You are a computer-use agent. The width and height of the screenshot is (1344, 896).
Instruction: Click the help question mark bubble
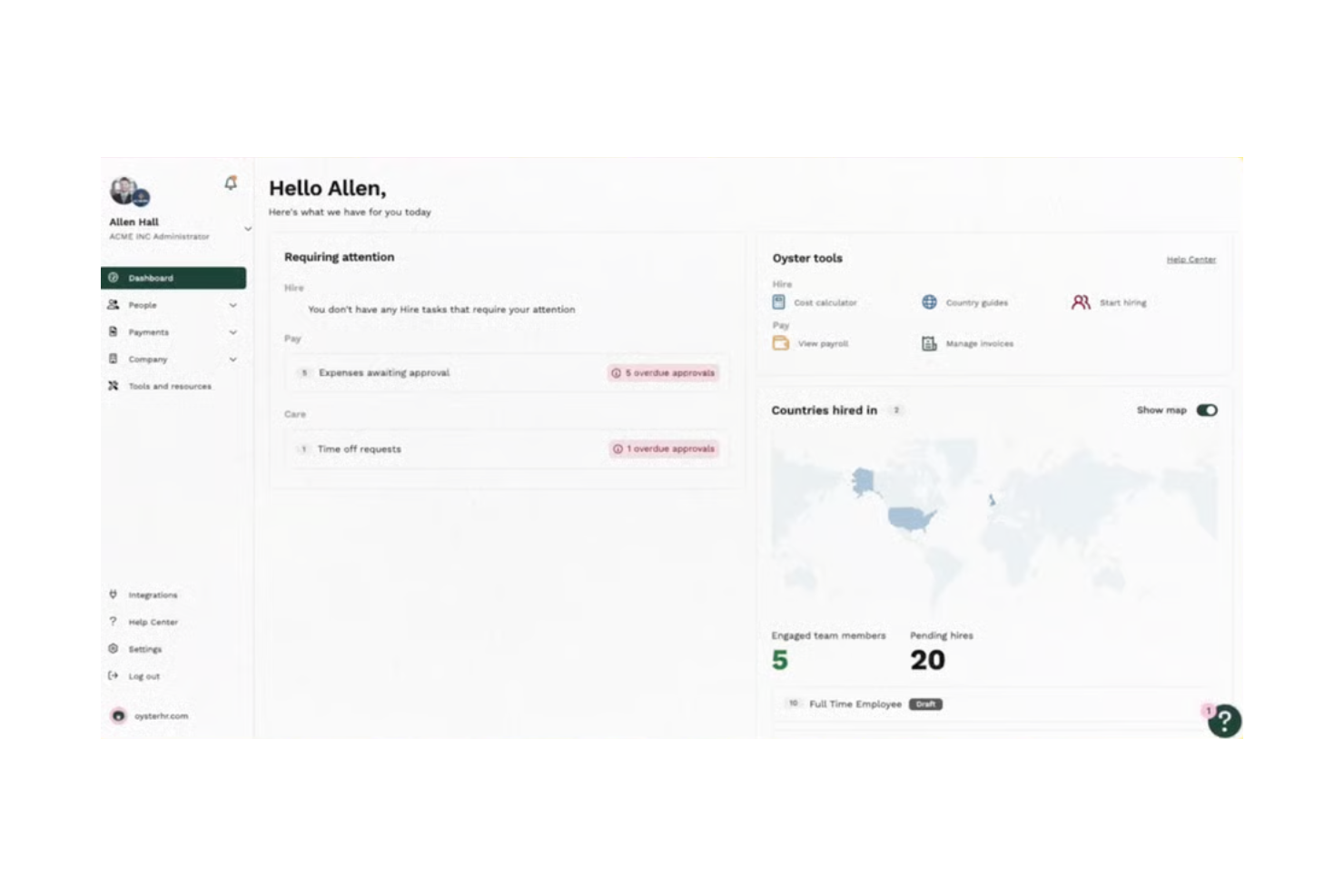click(x=1224, y=721)
